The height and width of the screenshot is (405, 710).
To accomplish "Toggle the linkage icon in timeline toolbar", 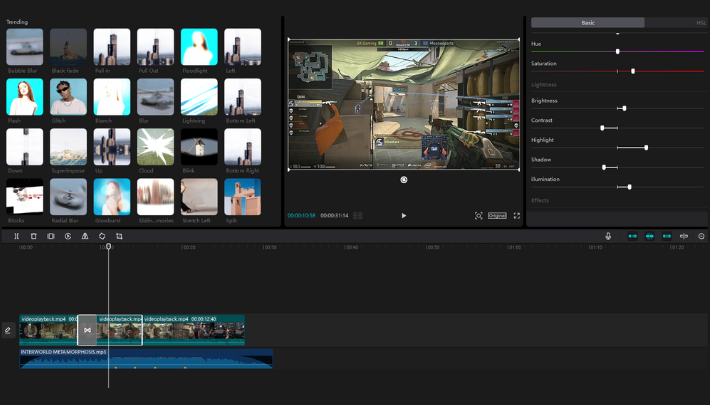I will coord(667,236).
